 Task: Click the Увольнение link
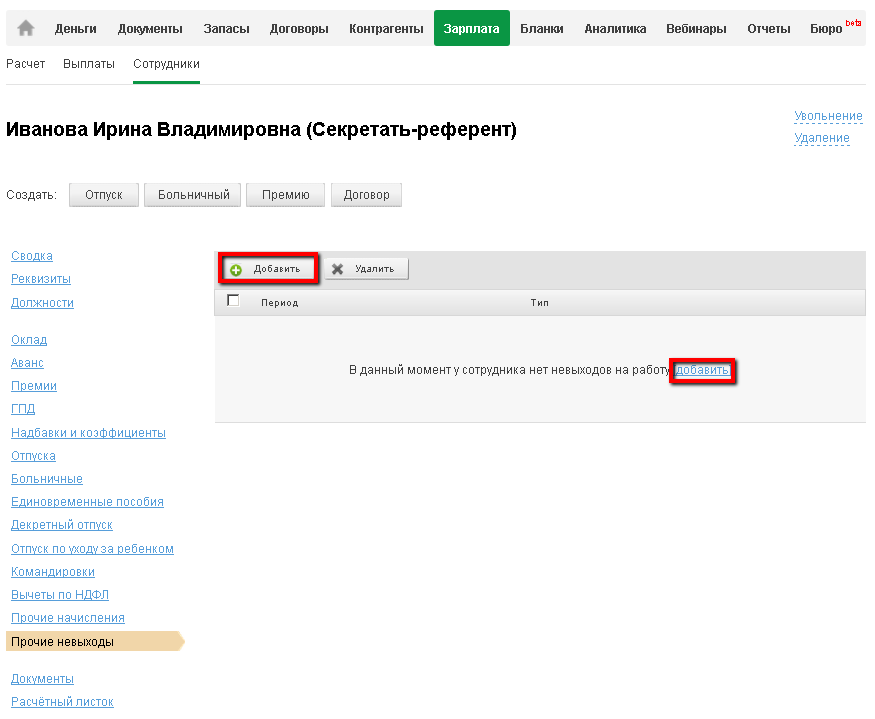click(x=828, y=116)
